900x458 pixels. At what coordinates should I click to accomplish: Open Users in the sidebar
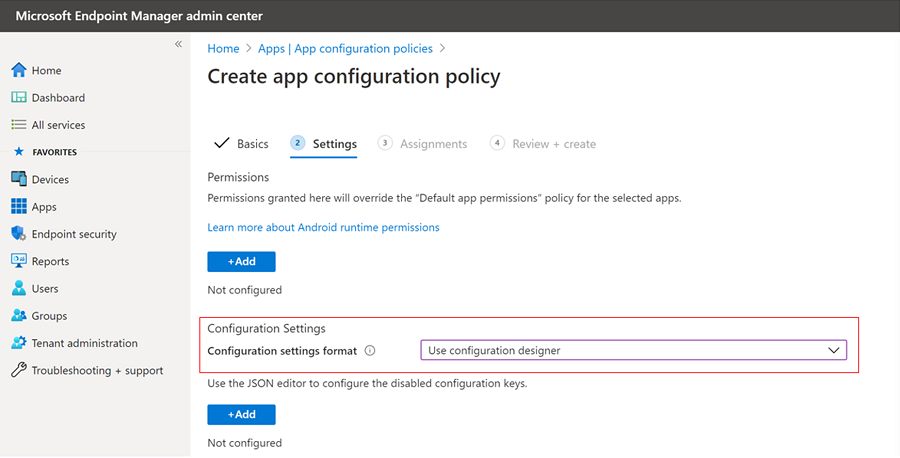(45, 288)
